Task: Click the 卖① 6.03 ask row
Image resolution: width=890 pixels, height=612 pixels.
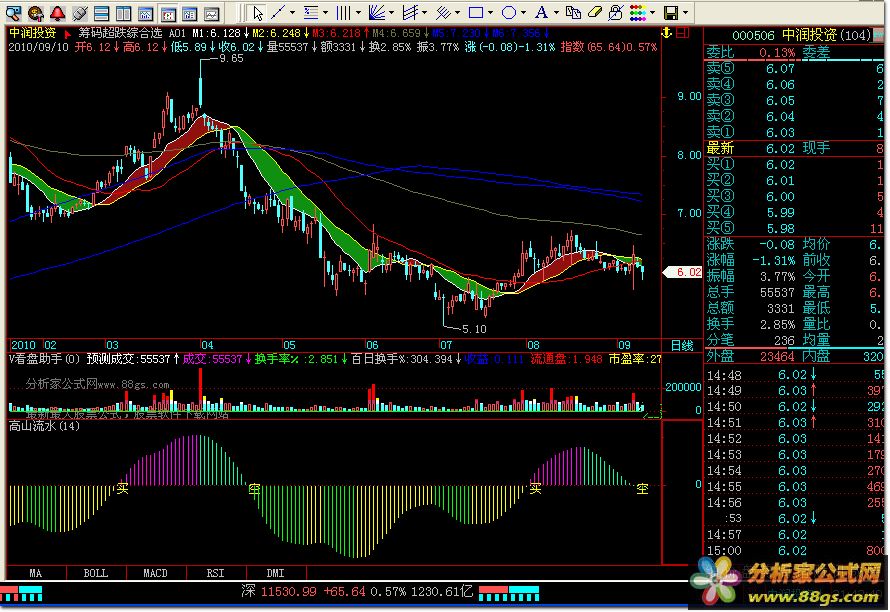Action: tap(795, 132)
